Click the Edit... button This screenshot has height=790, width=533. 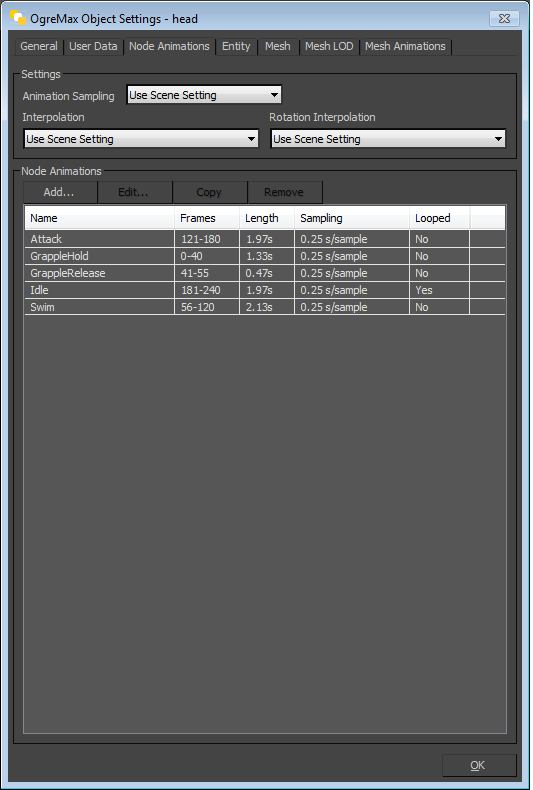coord(135,192)
